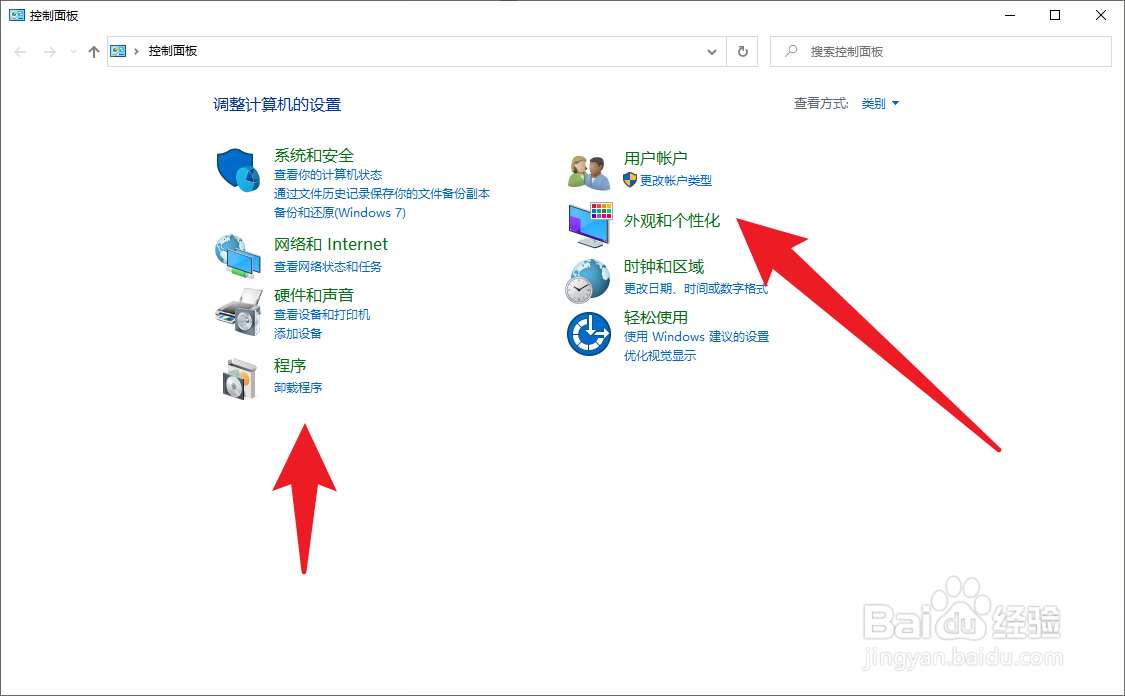The height and width of the screenshot is (696, 1125).
Task: Expand the breadcrumb chevron before 控制面板
Action: [136, 51]
